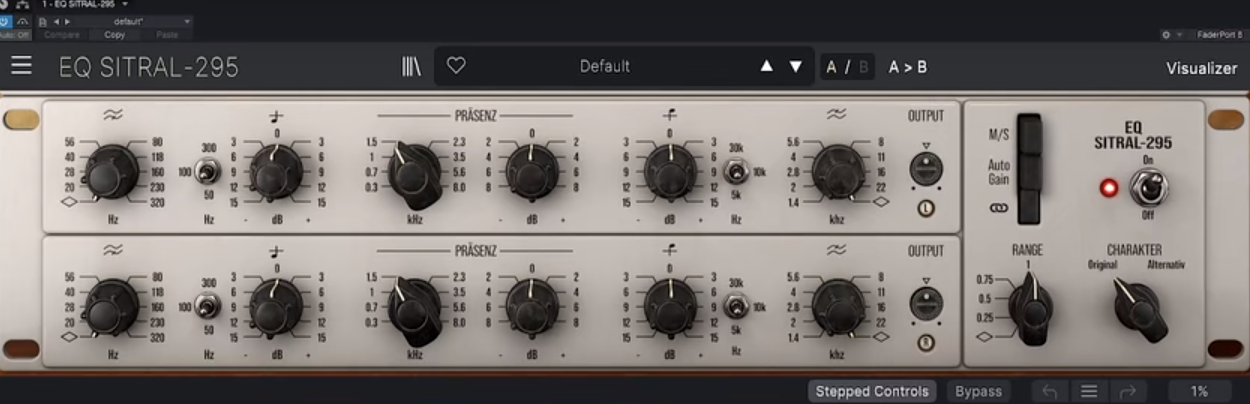
Task: Adjust L channel low-pass kHz knob
Action: click(x=838, y=171)
